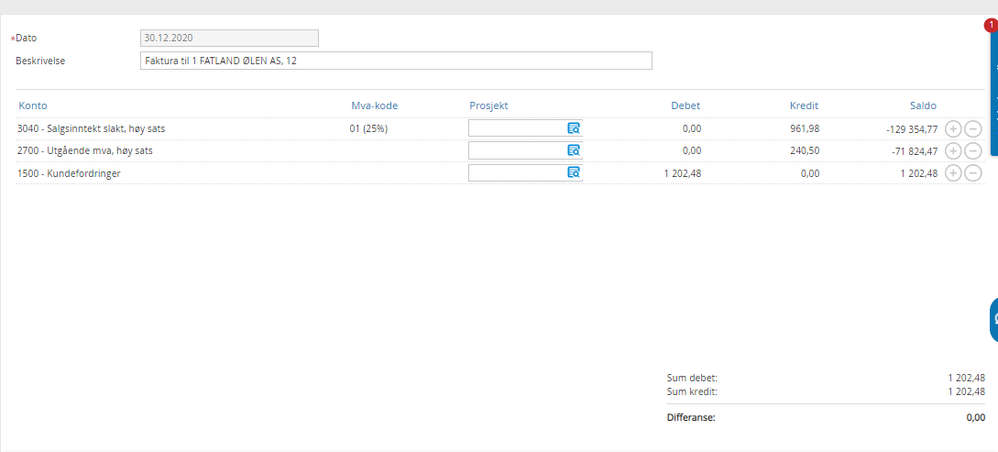Click the kredit 0,00 in Kundefordringer row
The height and width of the screenshot is (452, 998).
click(810, 173)
